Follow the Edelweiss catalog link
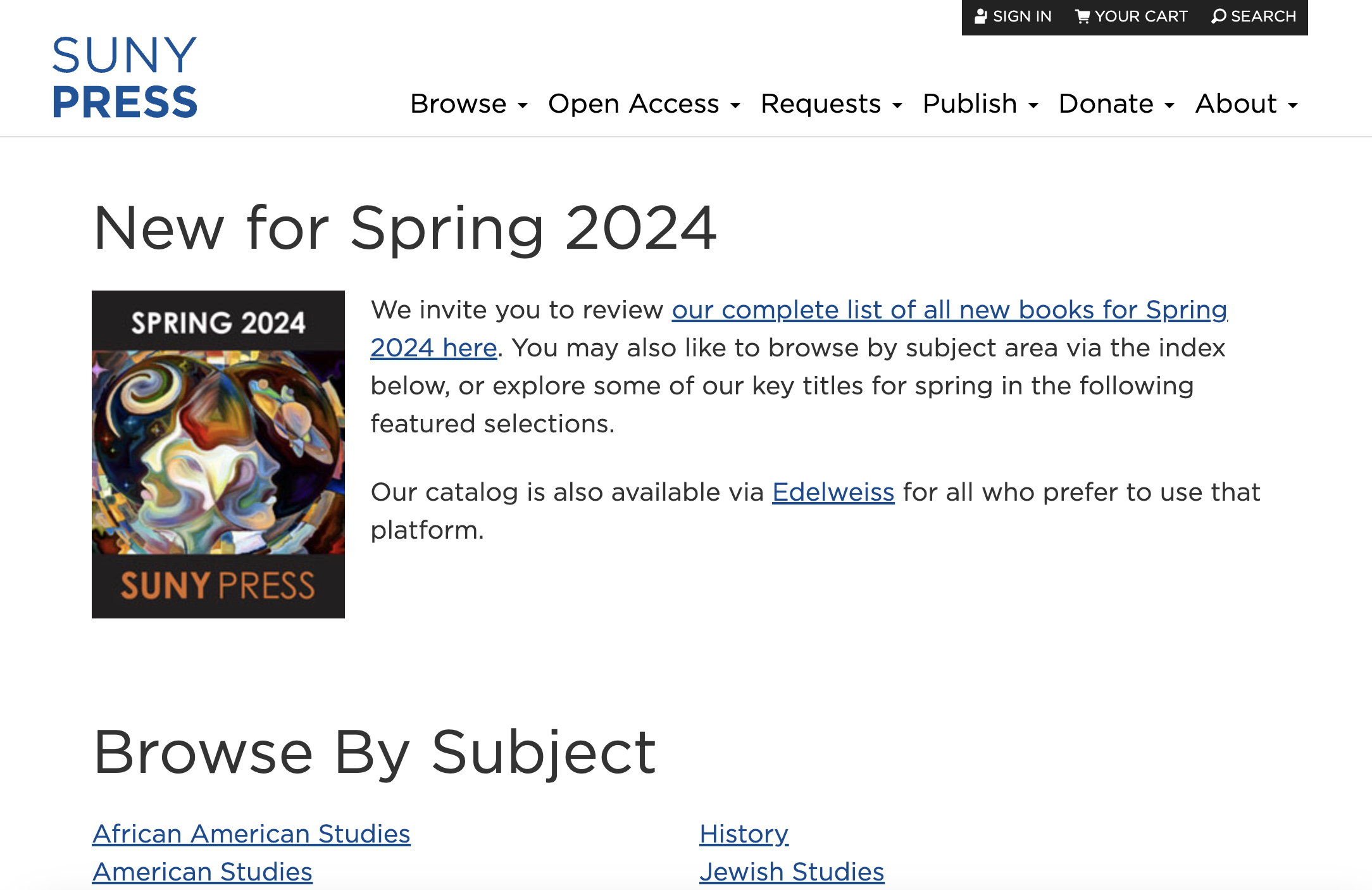 833,492
